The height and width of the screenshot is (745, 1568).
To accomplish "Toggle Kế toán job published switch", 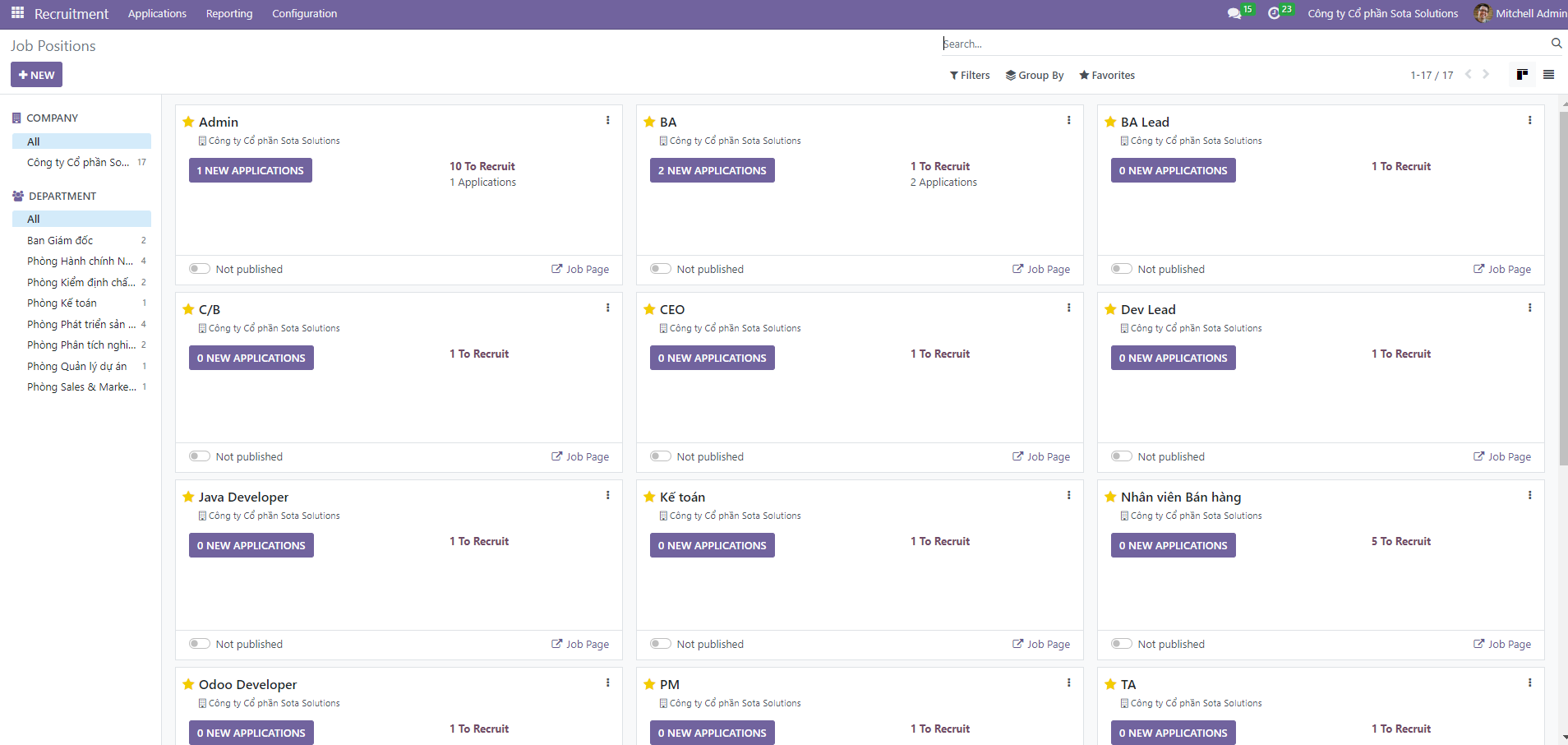I will tap(660, 644).
